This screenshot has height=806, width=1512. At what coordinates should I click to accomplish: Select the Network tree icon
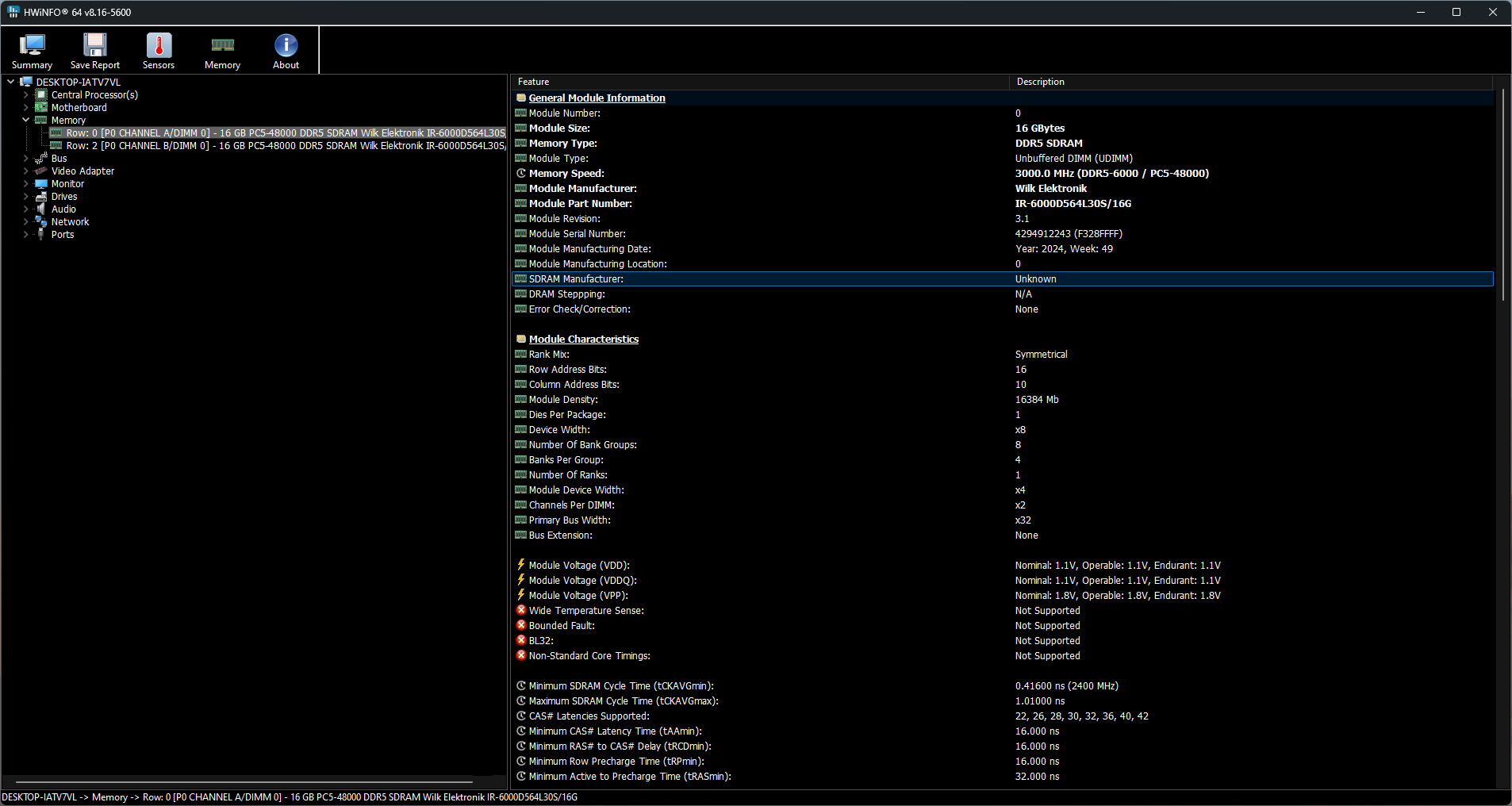pyautogui.click(x=41, y=222)
